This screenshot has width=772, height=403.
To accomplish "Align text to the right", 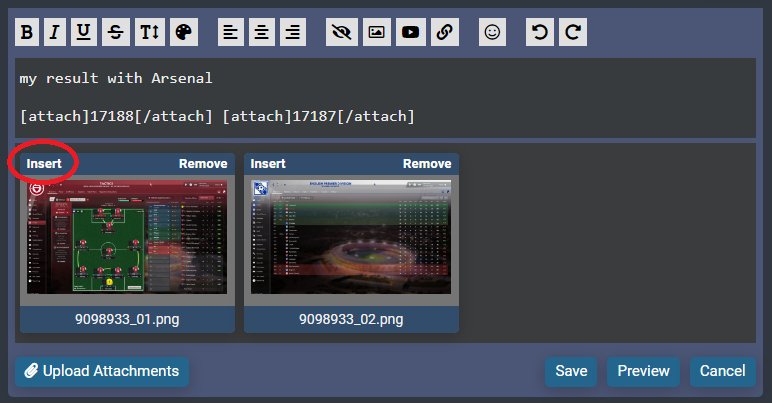I will tap(293, 32).
